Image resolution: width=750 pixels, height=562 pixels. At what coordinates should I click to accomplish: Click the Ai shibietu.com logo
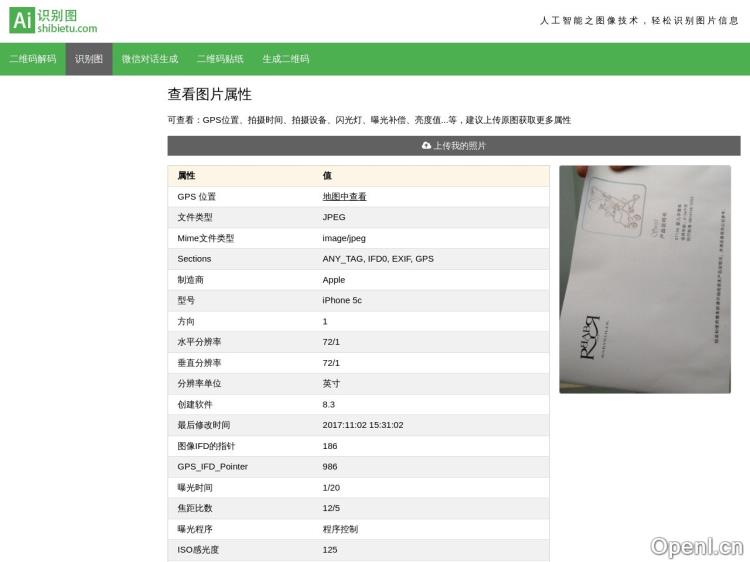click(53, 21)
